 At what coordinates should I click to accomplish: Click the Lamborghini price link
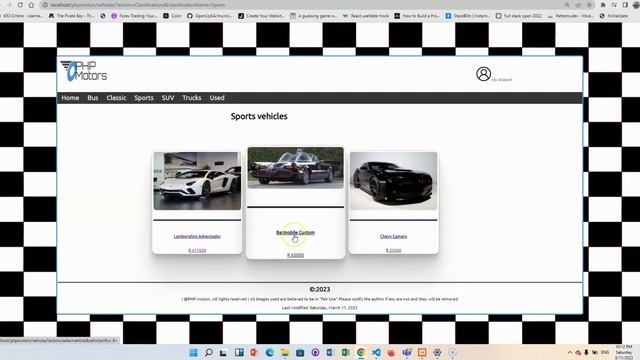pyautogui.click(x=197, y=250)
